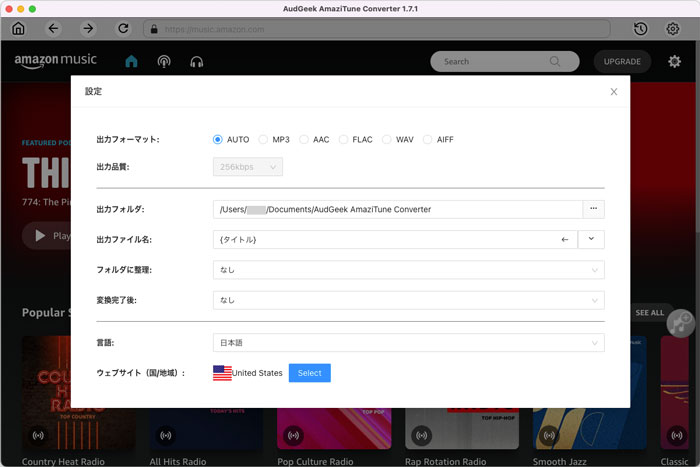Select the AAC output format

(304, 140)
